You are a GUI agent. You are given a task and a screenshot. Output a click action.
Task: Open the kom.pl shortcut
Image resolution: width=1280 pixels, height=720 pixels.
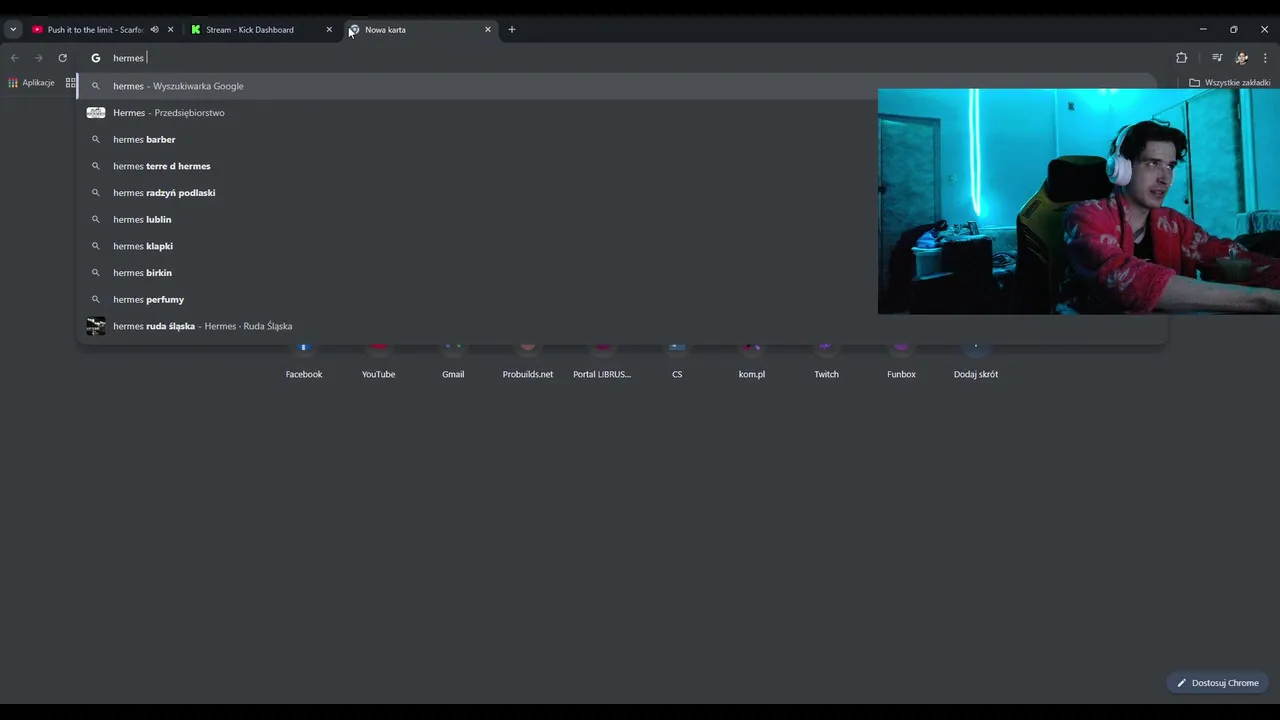tap(752, 362)
